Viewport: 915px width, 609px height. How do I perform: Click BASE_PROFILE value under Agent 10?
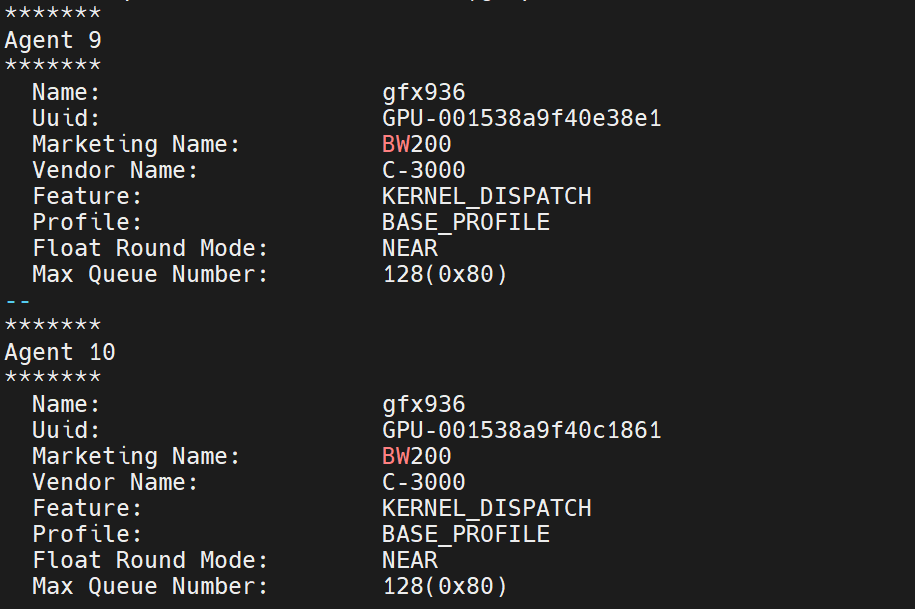pyautogui.click(x=466, y=535)
